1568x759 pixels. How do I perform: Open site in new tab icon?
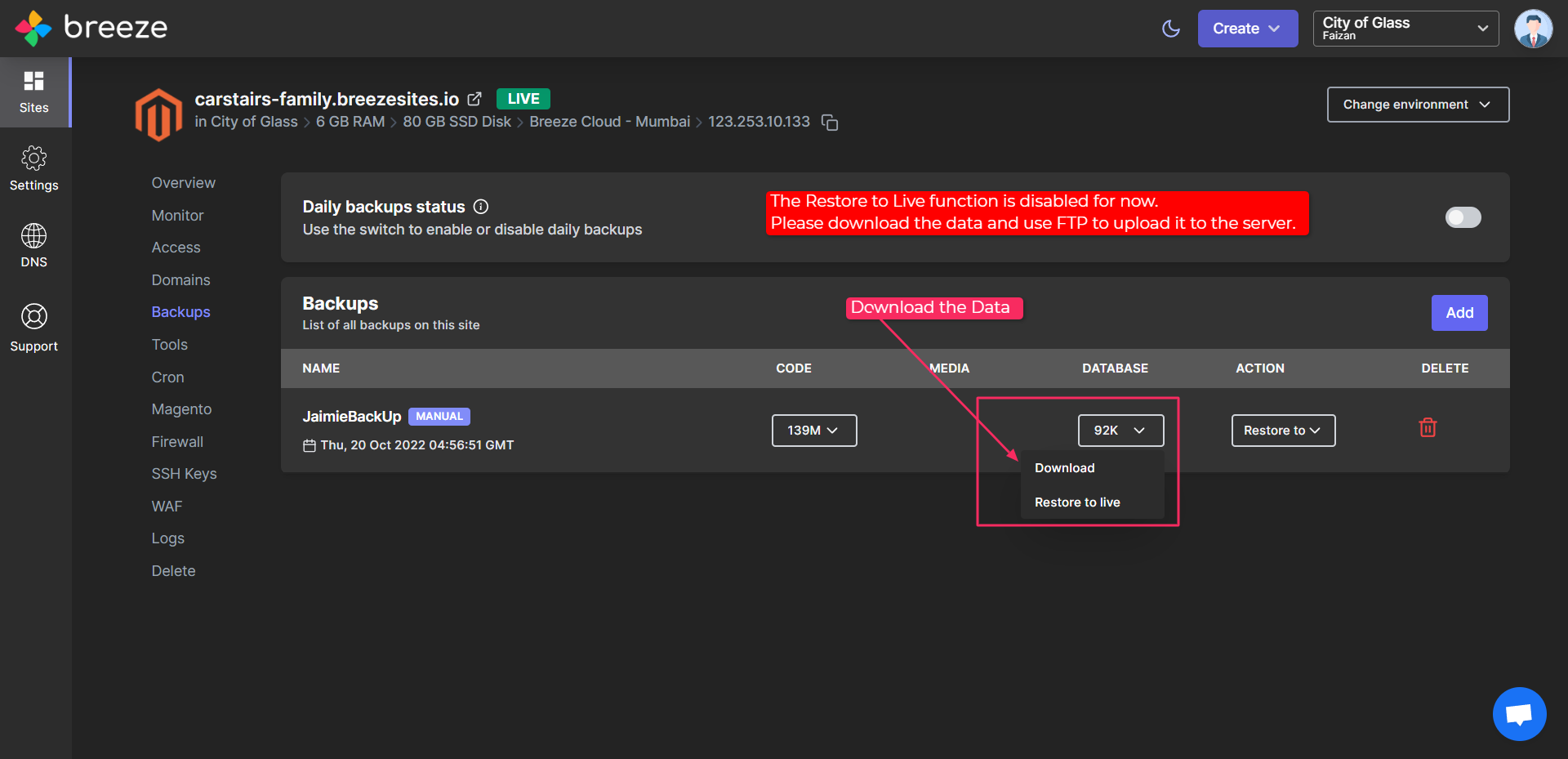474,99
